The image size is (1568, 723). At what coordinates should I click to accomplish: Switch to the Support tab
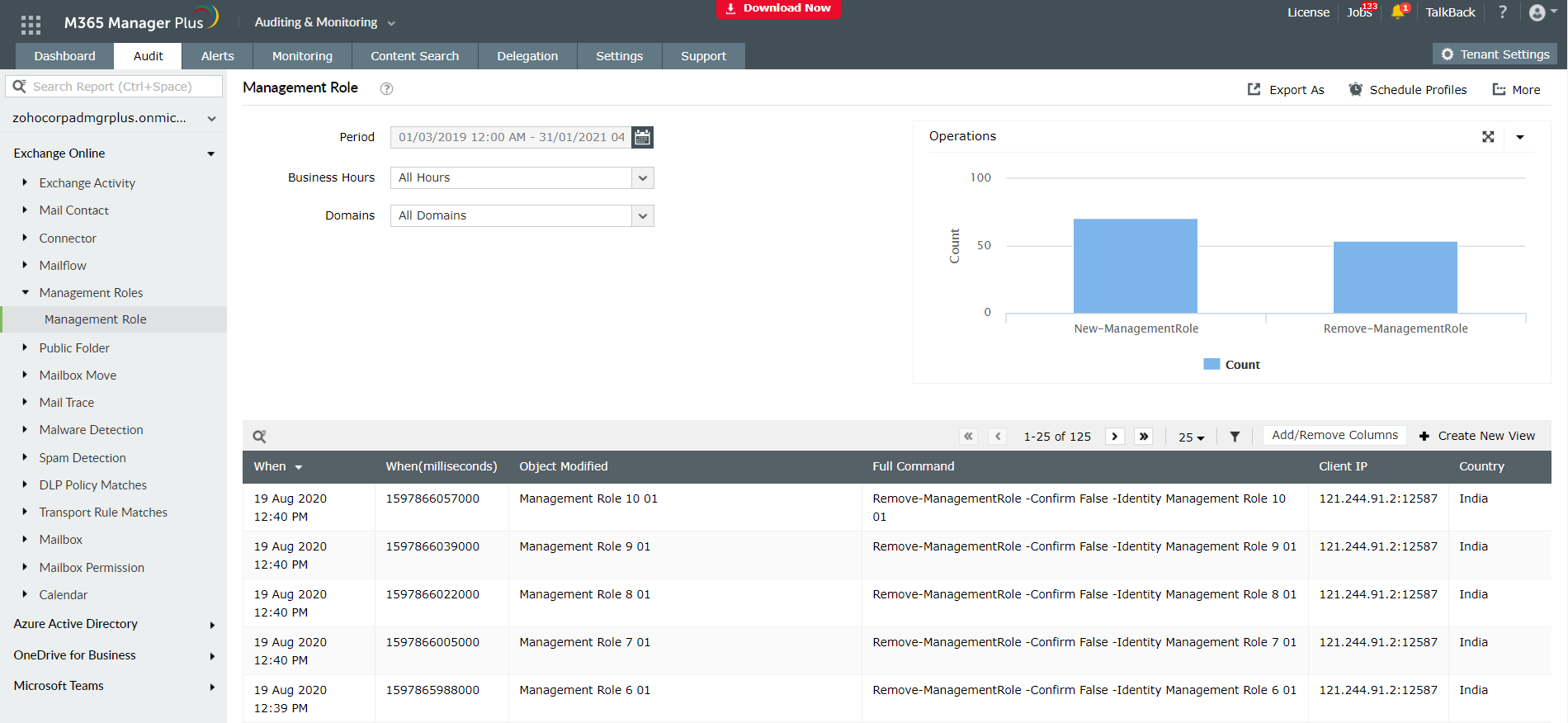pos(703,56)
